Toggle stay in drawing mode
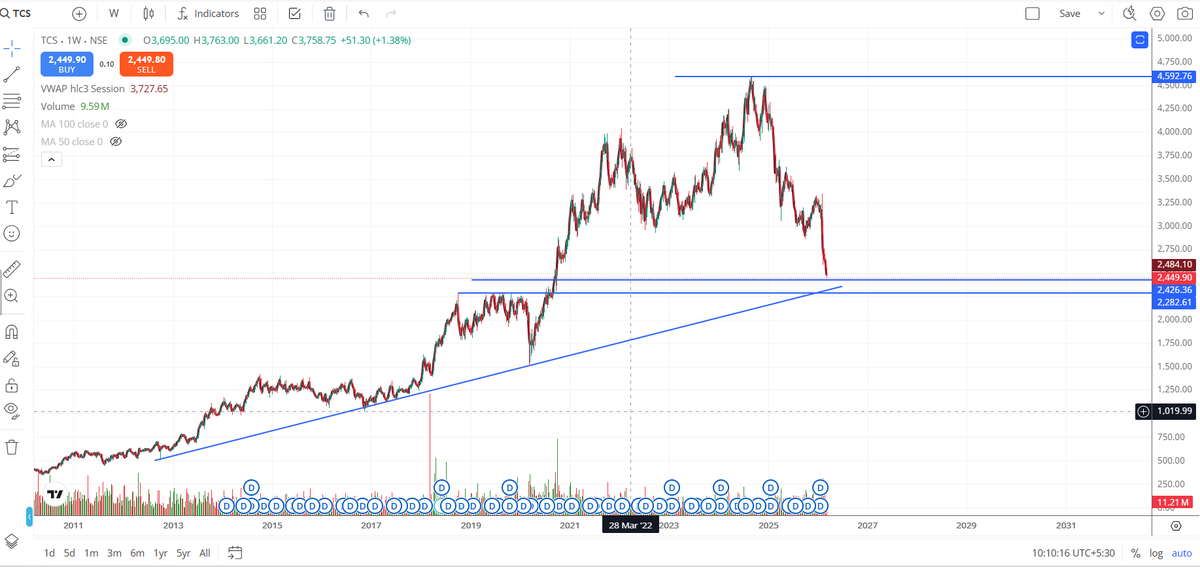 click(12, 358)
